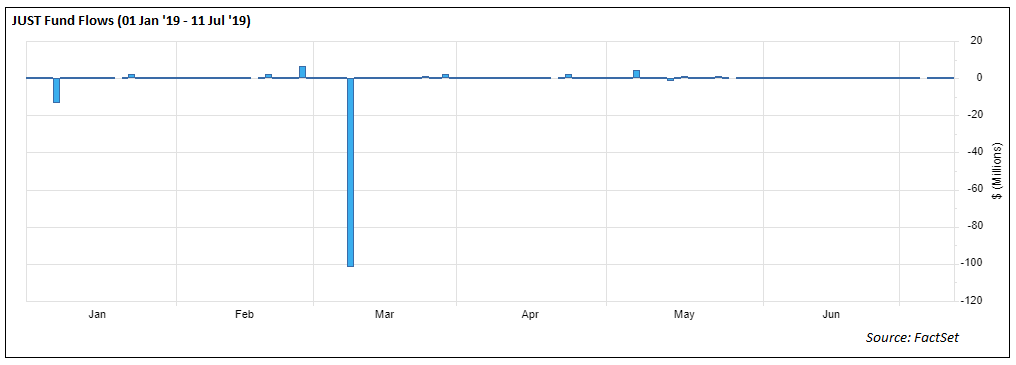1016x365 pixels.
Task: Select the May month axis label
Action: pos(684,315)
